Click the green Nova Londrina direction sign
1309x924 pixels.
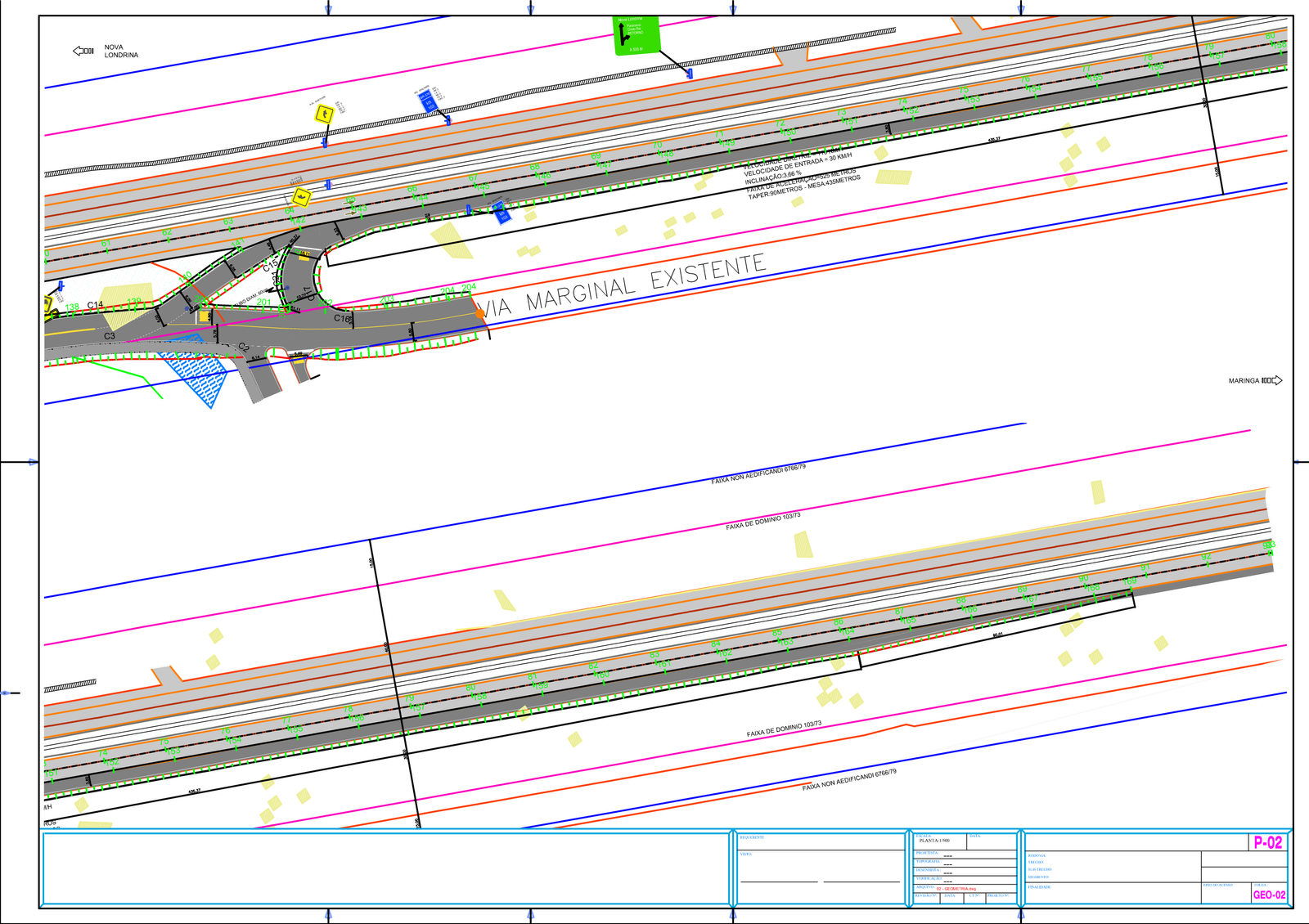tap(636, 35)
